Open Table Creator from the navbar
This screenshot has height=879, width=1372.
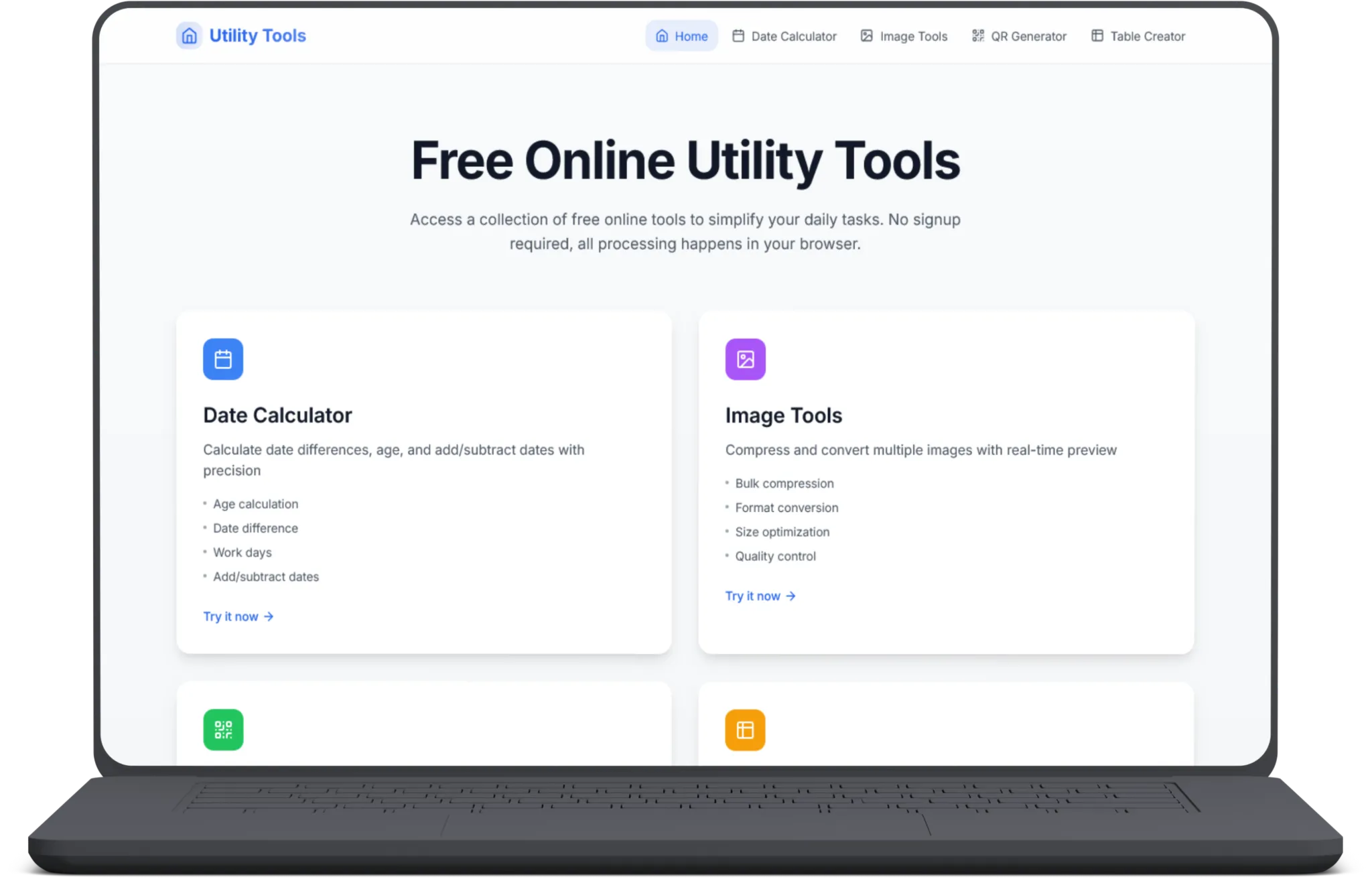click(1147, 36)
